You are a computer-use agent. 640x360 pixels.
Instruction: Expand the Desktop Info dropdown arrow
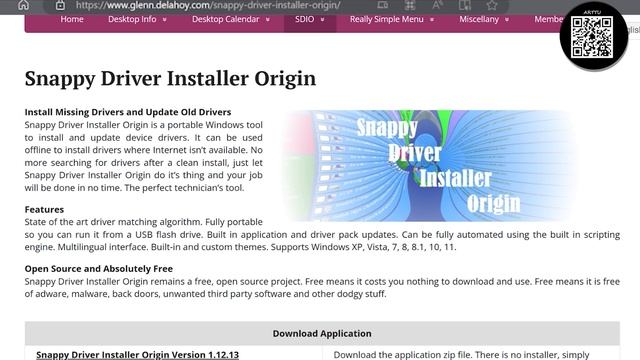(164, 20)
